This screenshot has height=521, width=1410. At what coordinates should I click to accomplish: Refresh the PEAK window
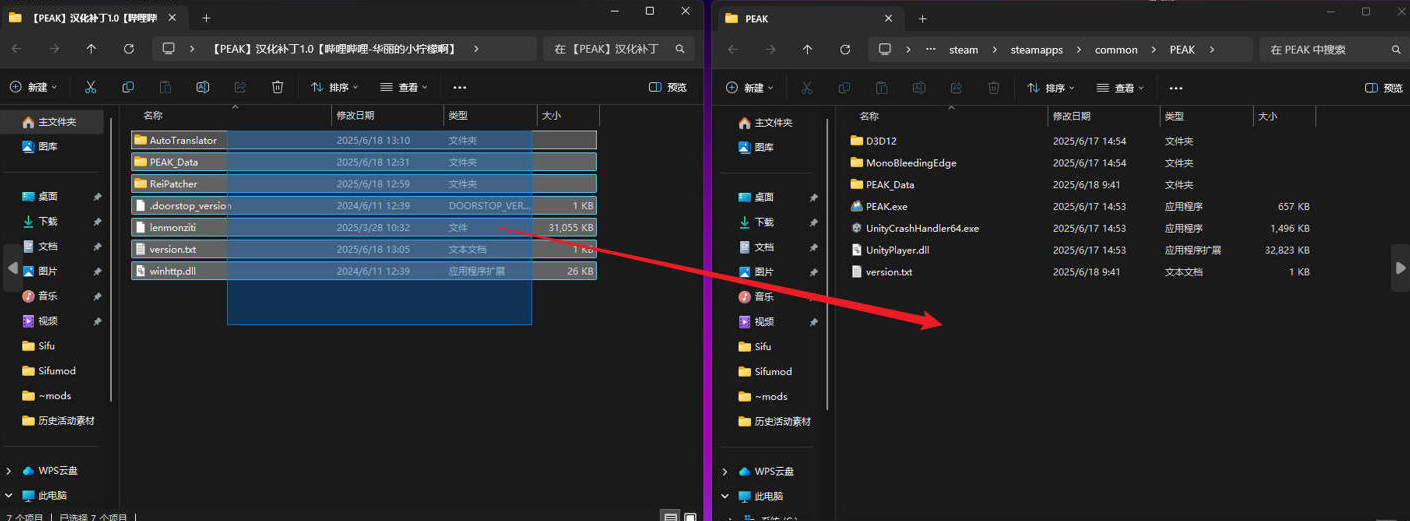pyautogui.click(x=844, y=49)
